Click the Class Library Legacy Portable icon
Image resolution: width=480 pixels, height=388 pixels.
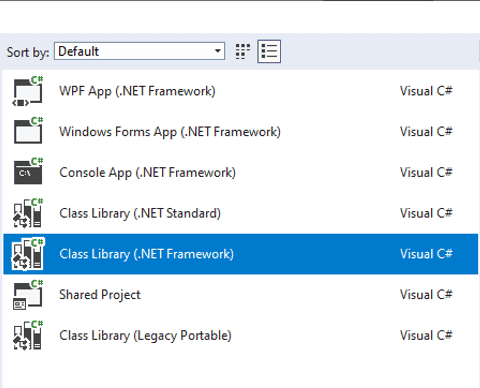pyautogui.click(x=28, y=335)
